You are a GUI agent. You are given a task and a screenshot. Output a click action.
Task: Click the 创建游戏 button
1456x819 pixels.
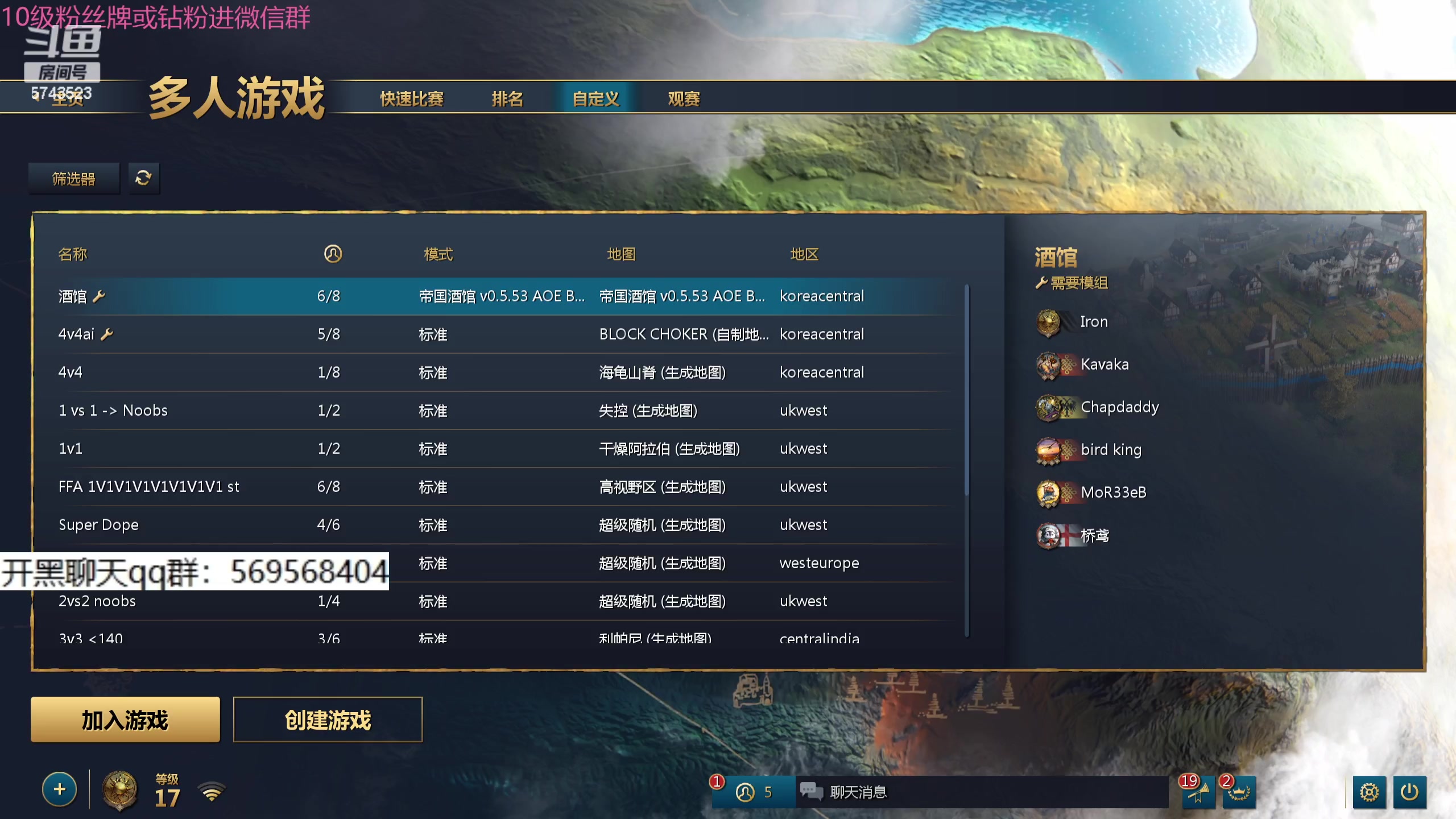(328, 719)
